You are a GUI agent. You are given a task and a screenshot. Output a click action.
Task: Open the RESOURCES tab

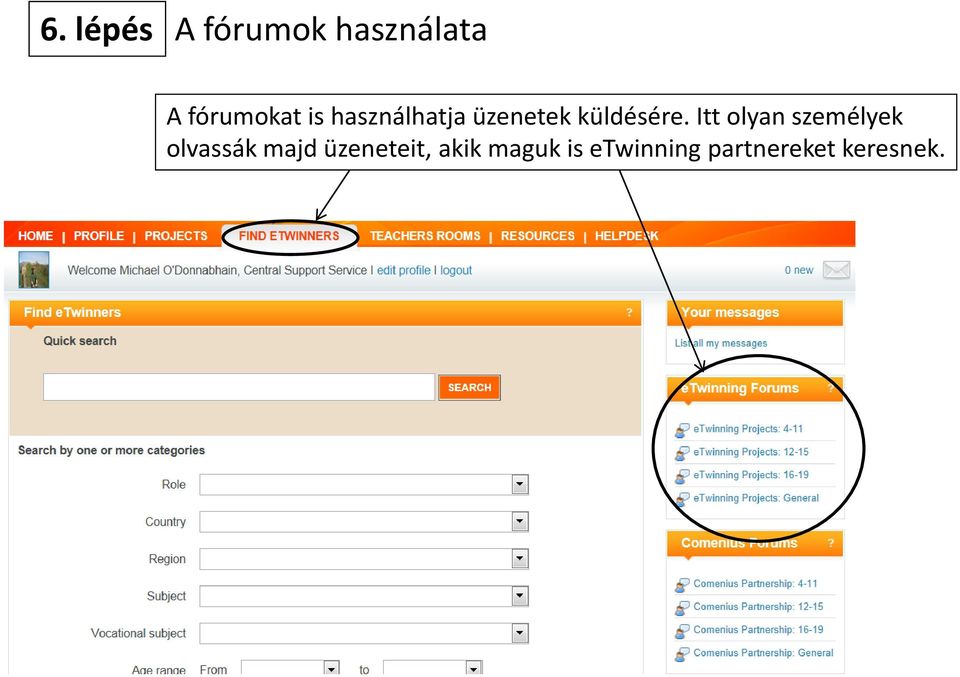click(538, 236)
